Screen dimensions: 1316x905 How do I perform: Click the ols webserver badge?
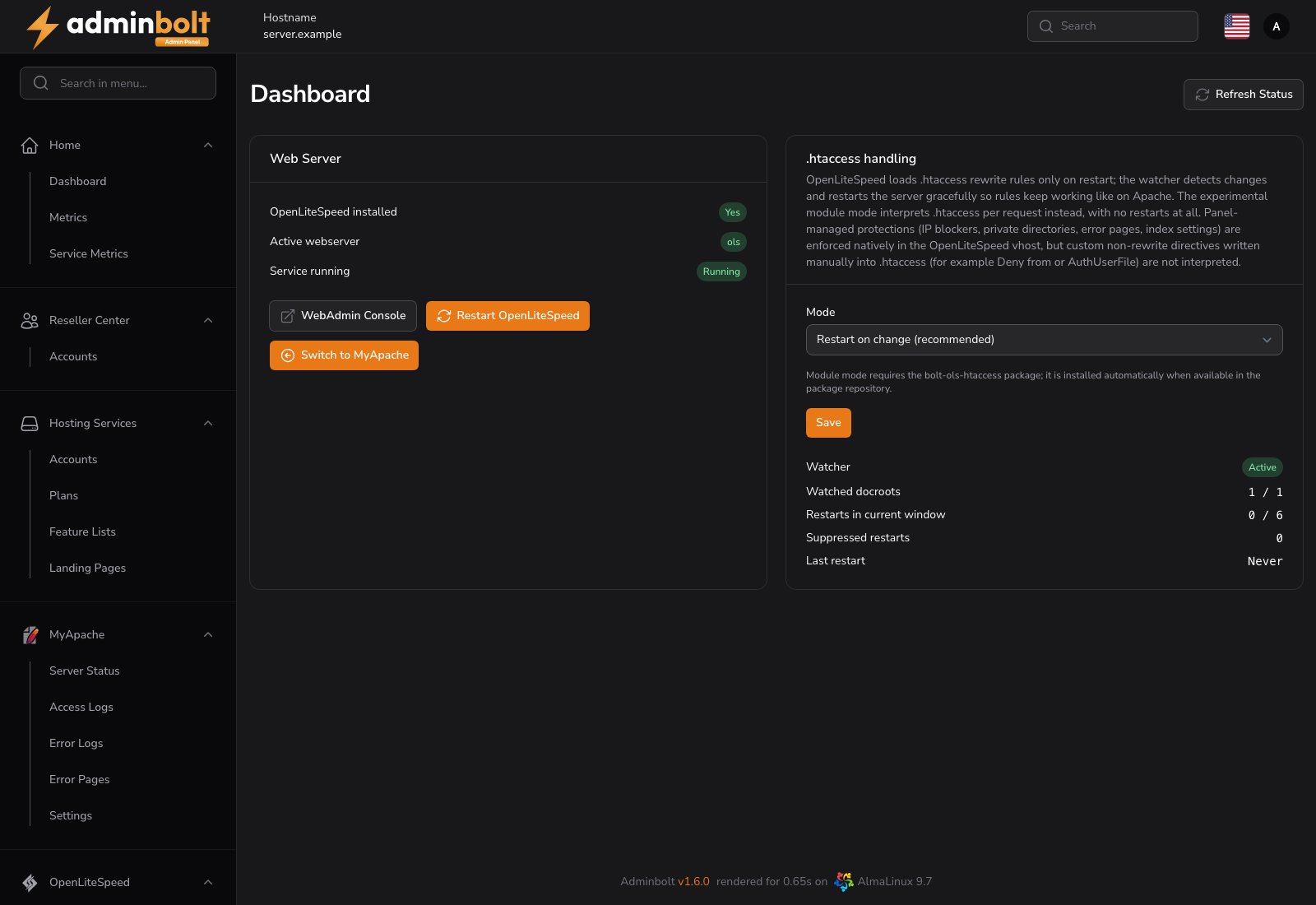point(734,242)
